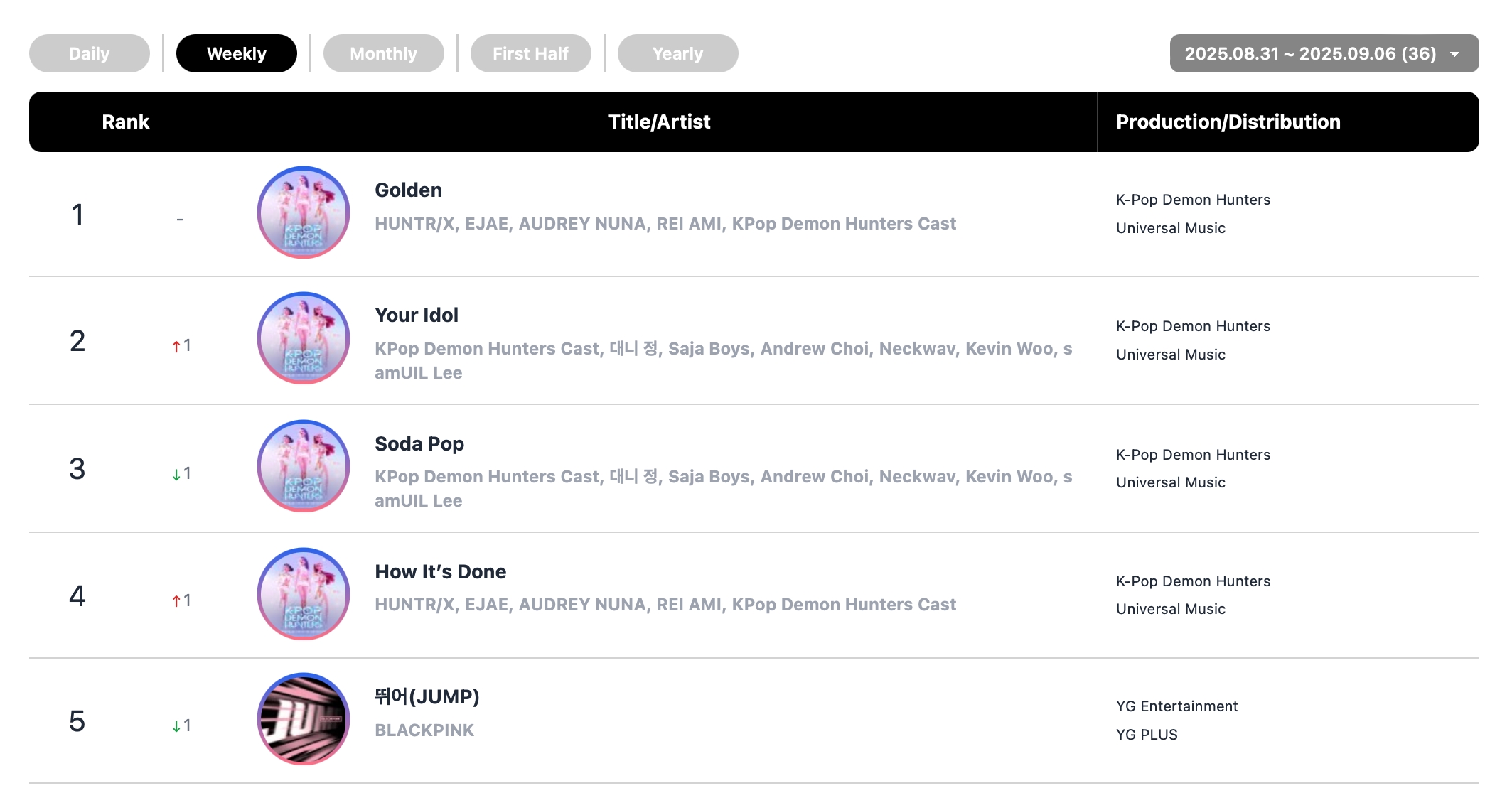Screen dimensions: 1512x793
Task: Open How It's Done album artwork
Action: coord(304,594)
